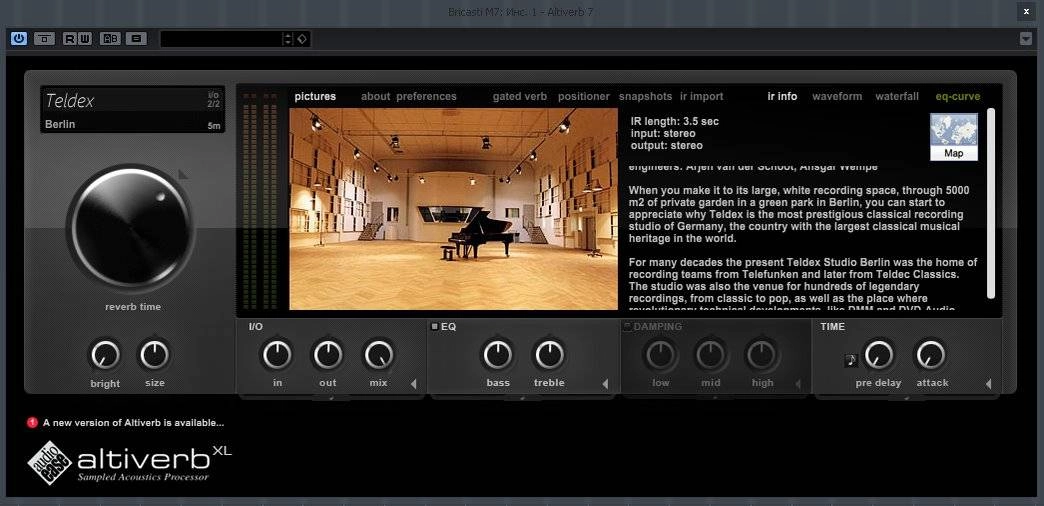Screen dimensions: 1044x506
Task: Click the I/O in knob
Action: 277,355
